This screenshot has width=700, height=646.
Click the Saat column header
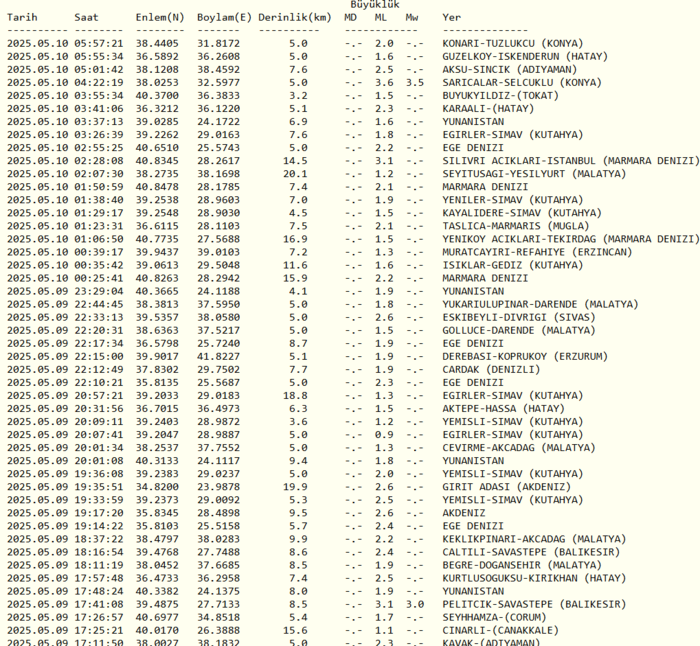[x=87, y=17]
